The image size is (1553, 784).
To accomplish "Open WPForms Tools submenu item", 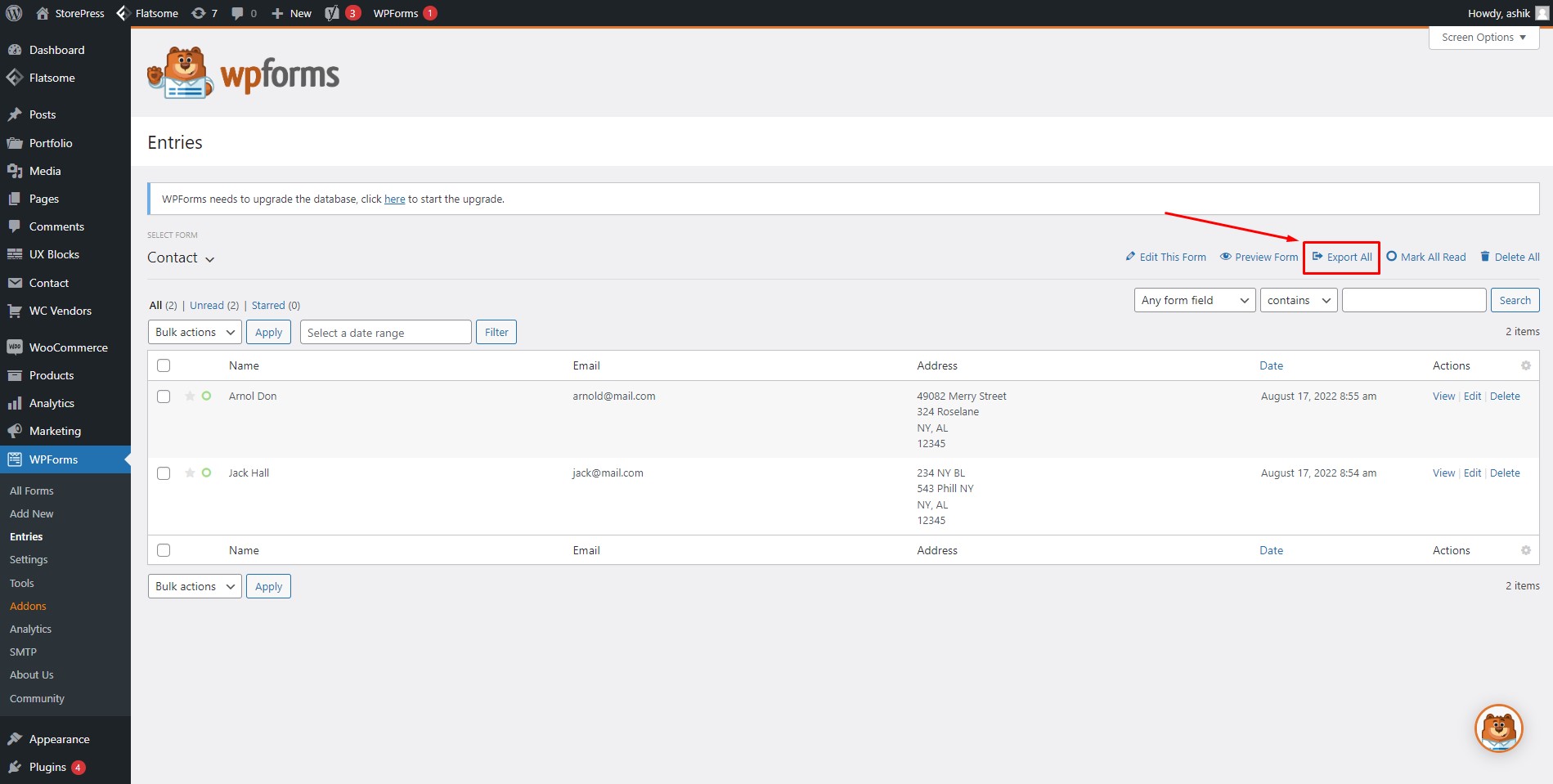I will pos(22,583).
